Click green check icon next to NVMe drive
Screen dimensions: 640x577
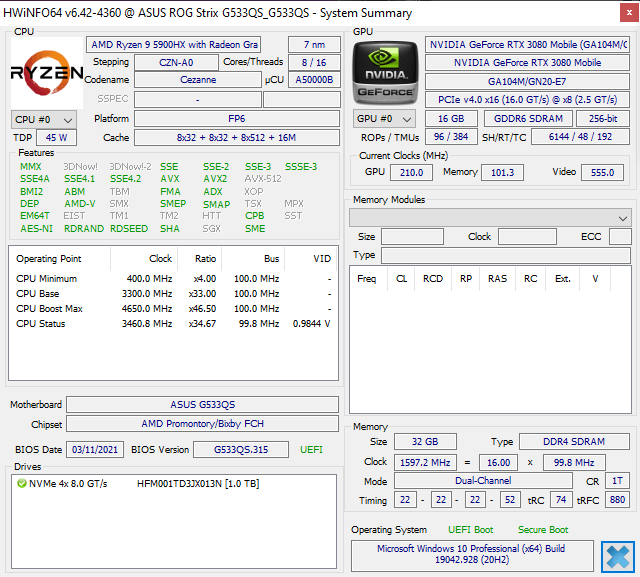[x=22, y=484]
